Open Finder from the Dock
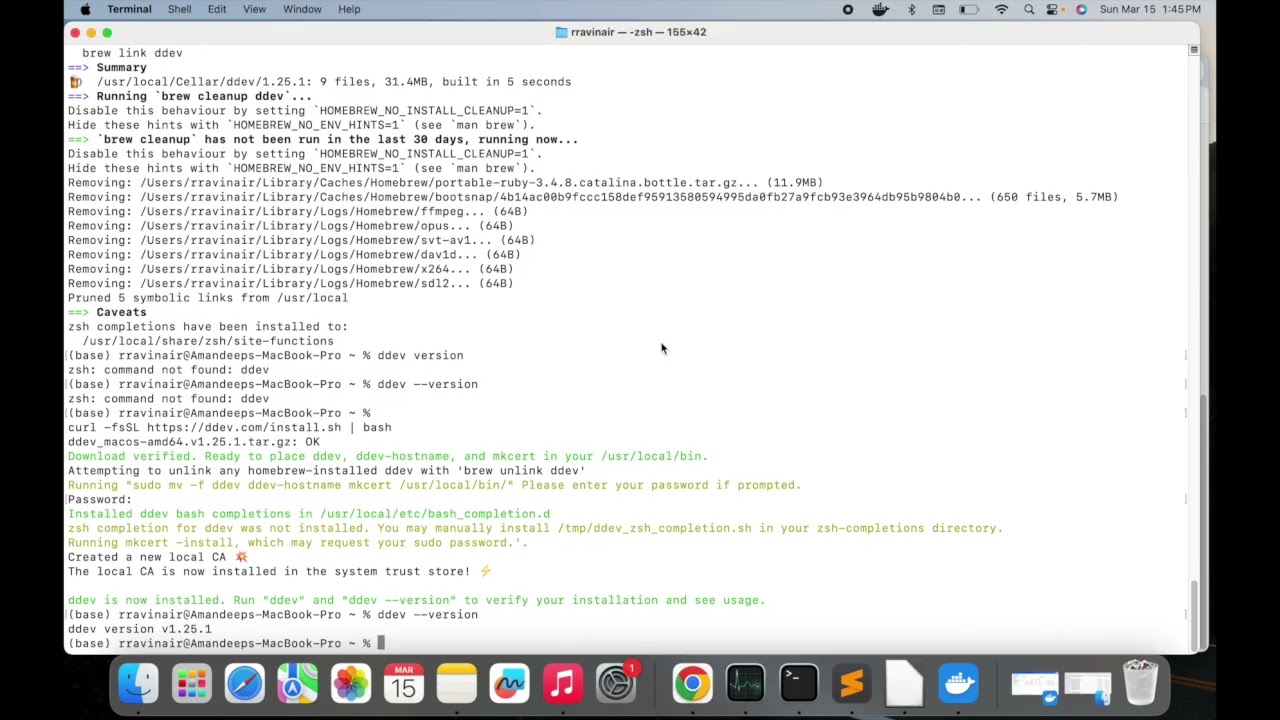Image resolution: width=1280 pixels, height=720 pixels. (138, 684)
